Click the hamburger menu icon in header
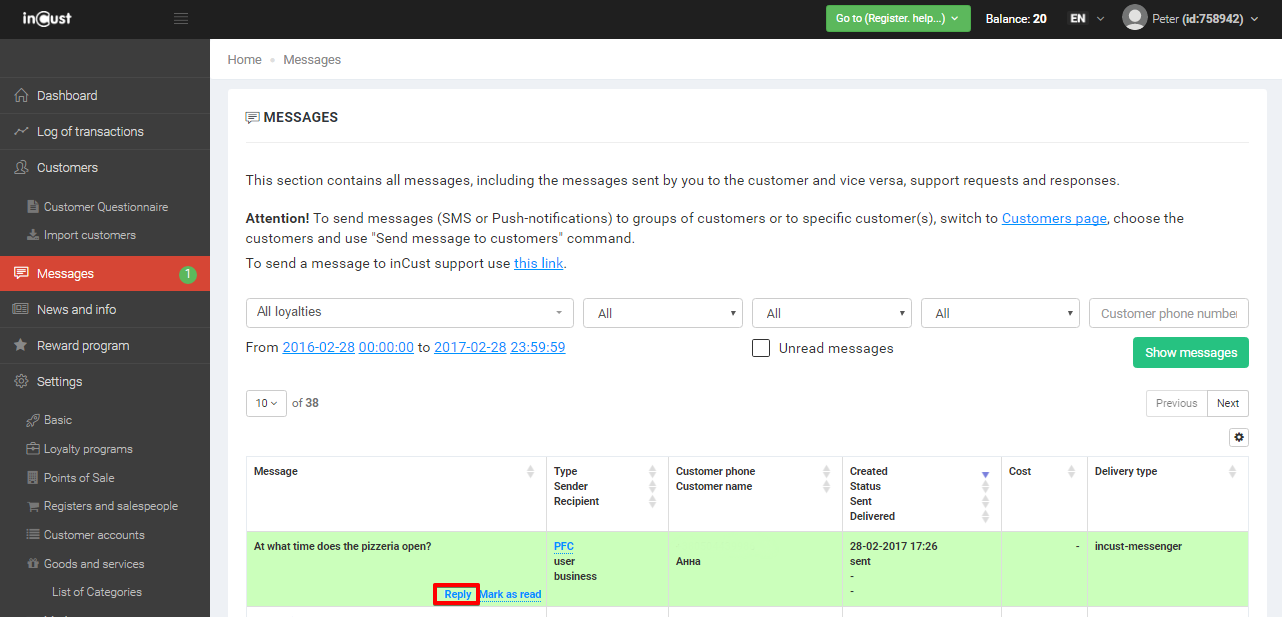Screen dimensions: 1282x617 click(x=181, y=18)
